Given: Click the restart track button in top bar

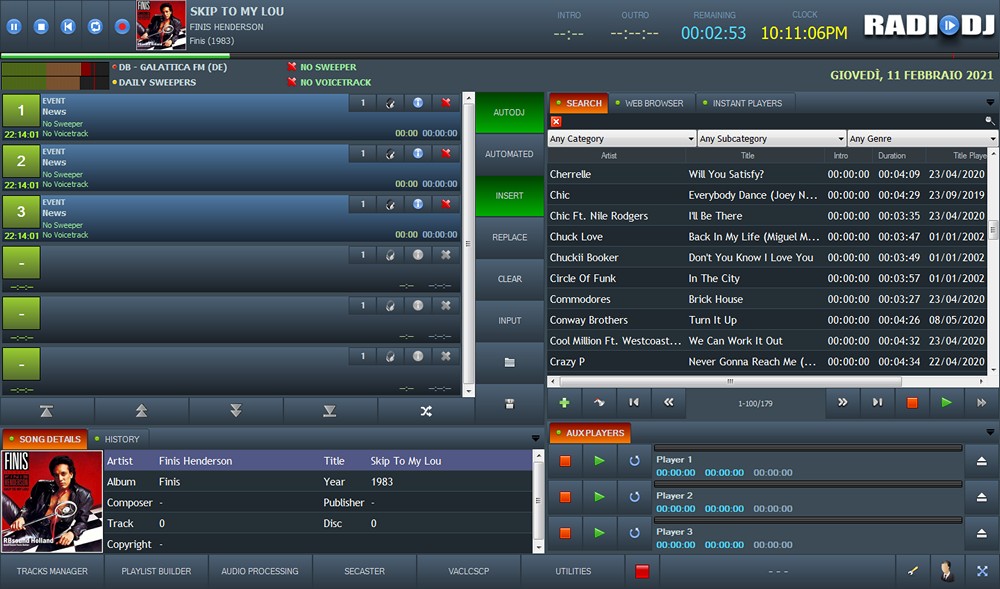Looking at the screenshot, I should [68, 27].
